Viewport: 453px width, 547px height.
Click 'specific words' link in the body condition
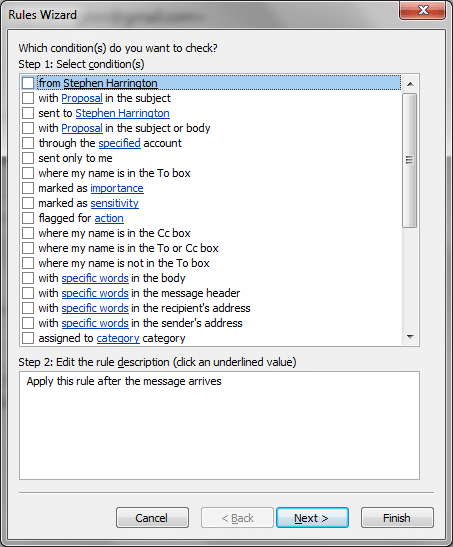tap(95, 278)
